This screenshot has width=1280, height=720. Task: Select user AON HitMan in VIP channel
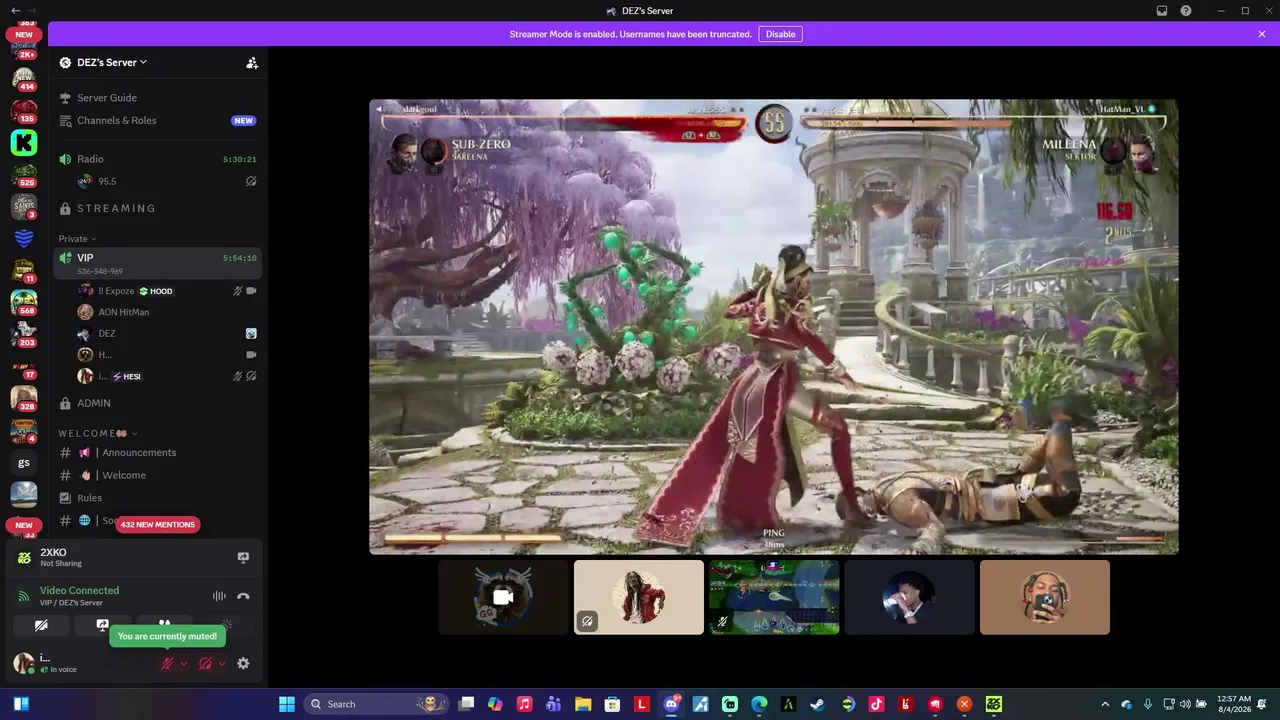point(167,312)
